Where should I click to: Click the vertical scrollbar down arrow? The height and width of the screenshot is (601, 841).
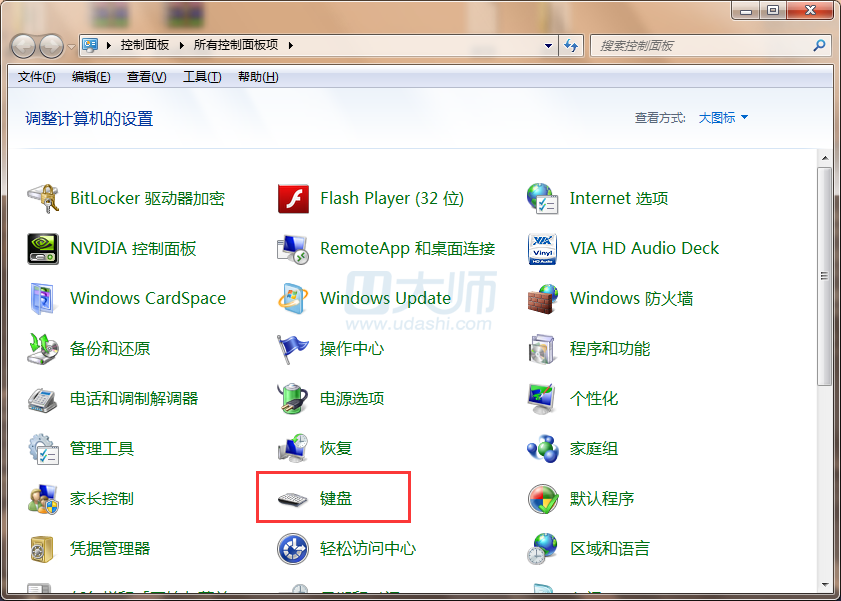[x=825, y=584]
